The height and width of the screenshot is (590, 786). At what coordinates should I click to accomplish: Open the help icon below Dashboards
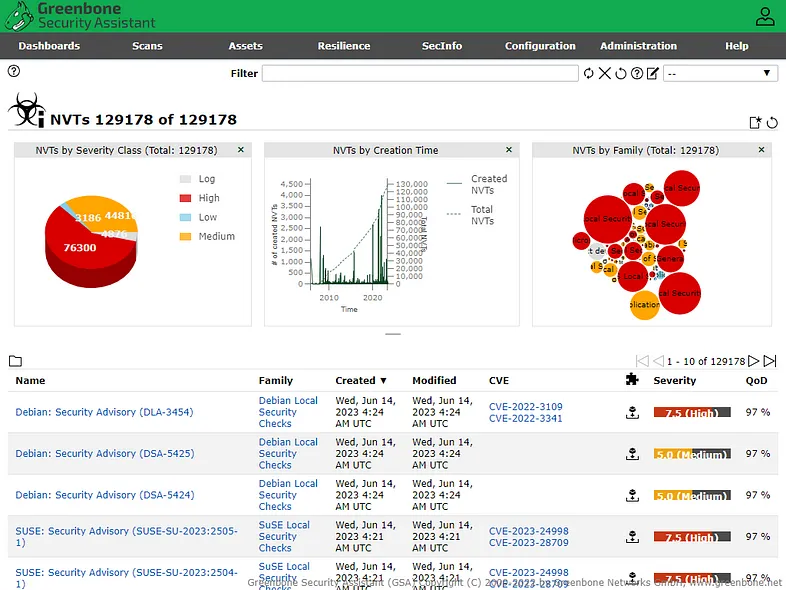click(x=14, y=71)
